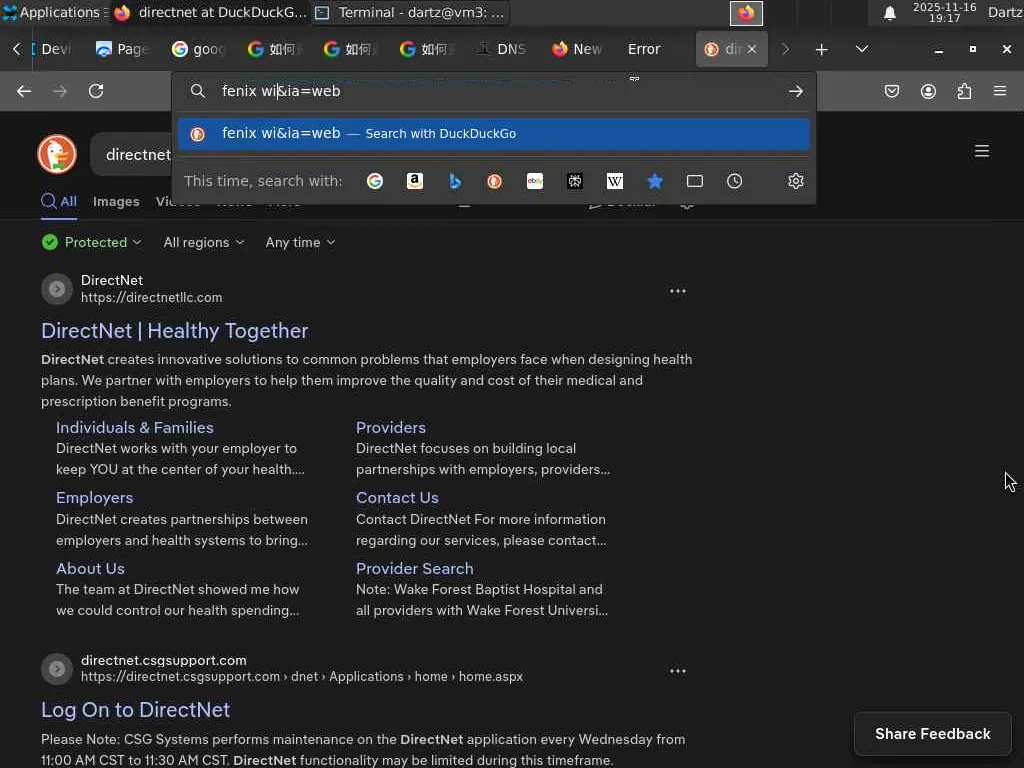Click the Share Feedback button
Image resolution: width=1024 pixels, height=768 pixels.
click(x=933, y=734)
